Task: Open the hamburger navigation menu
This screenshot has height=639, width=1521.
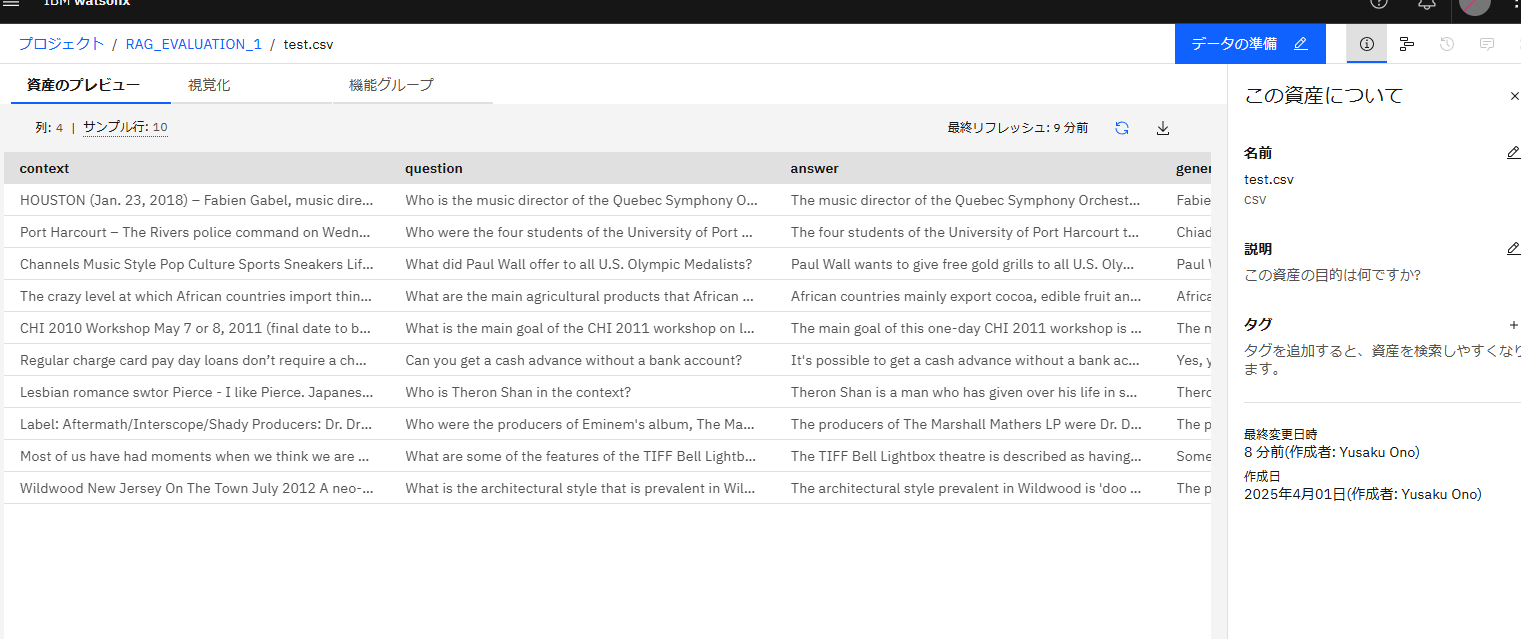Action: [12, 4]
